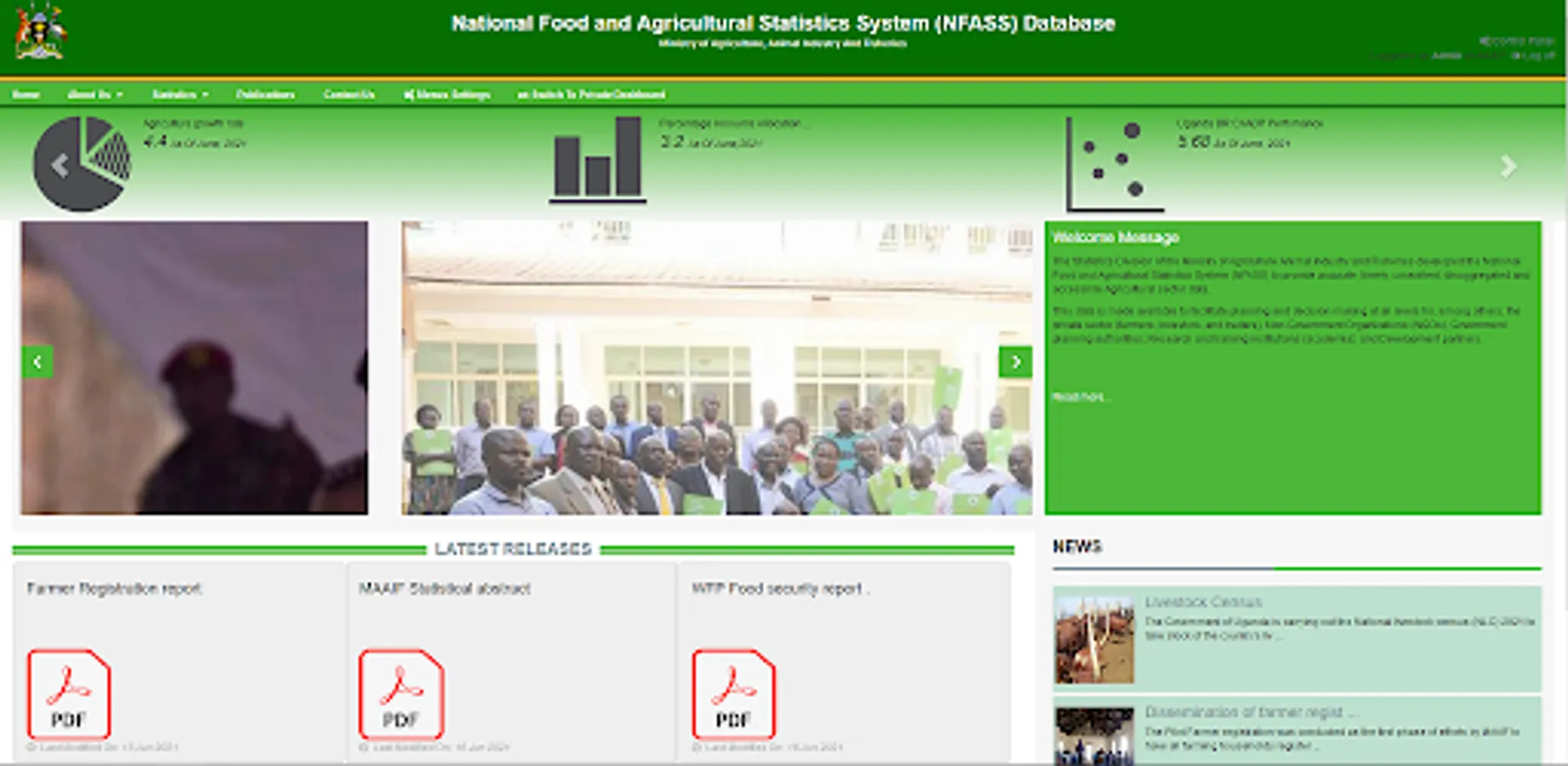1568x766 pixels.
Task: Click the group photo slideshow image
Action: tap(717, 368)
